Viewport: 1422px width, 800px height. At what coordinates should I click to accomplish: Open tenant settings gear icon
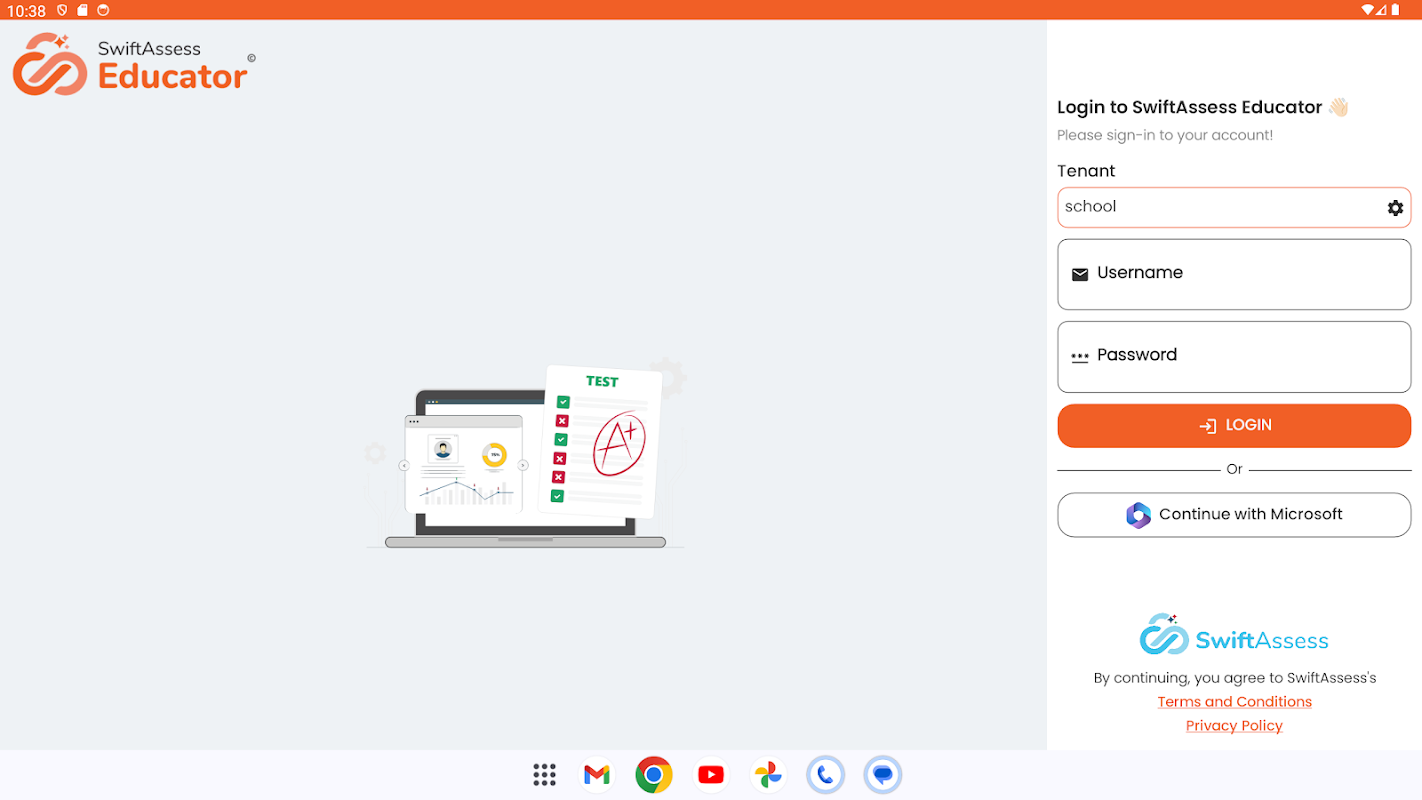point(1395,208)
